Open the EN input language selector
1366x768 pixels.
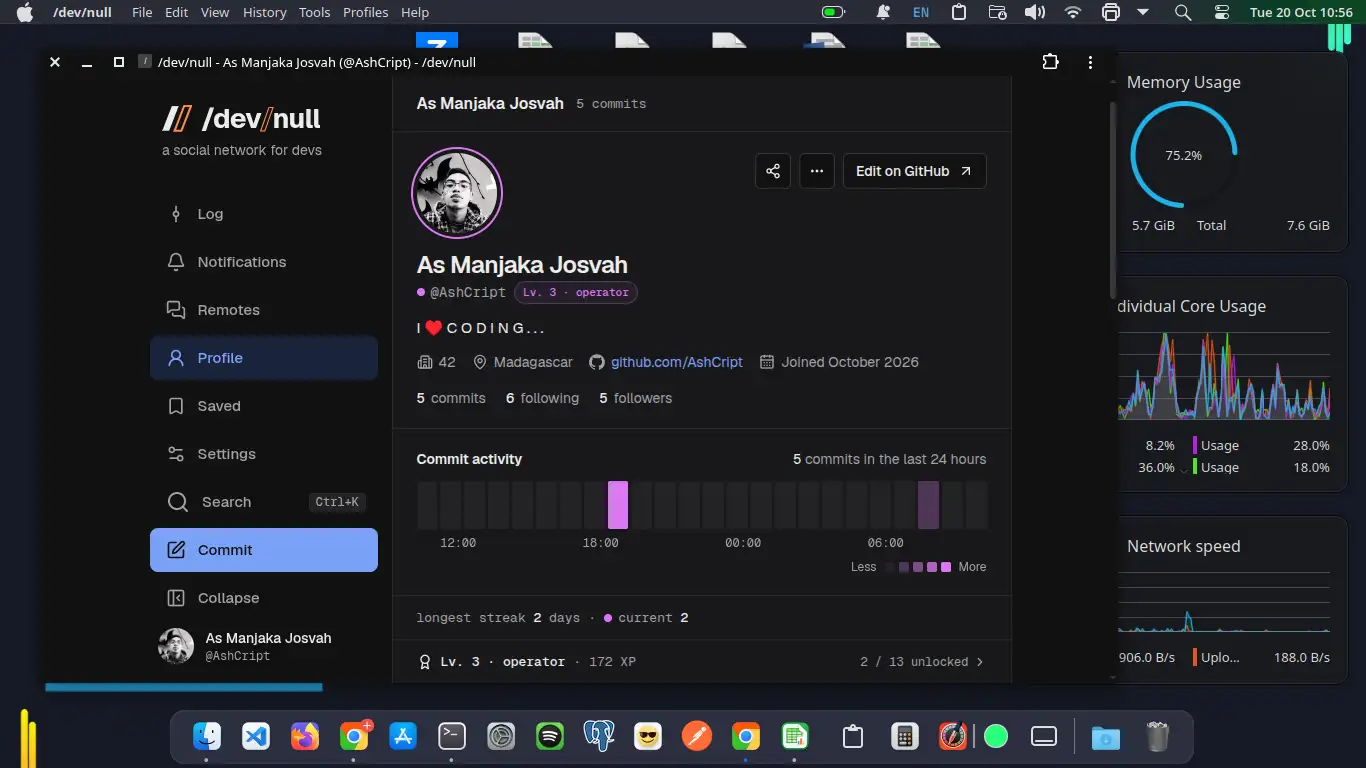tap(920, 13)
